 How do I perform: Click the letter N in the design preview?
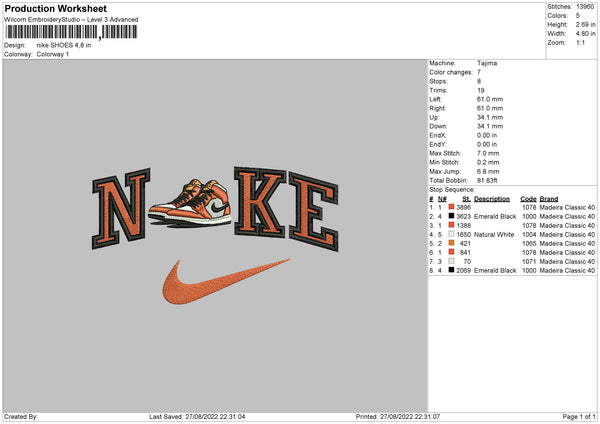click(121, 209)
